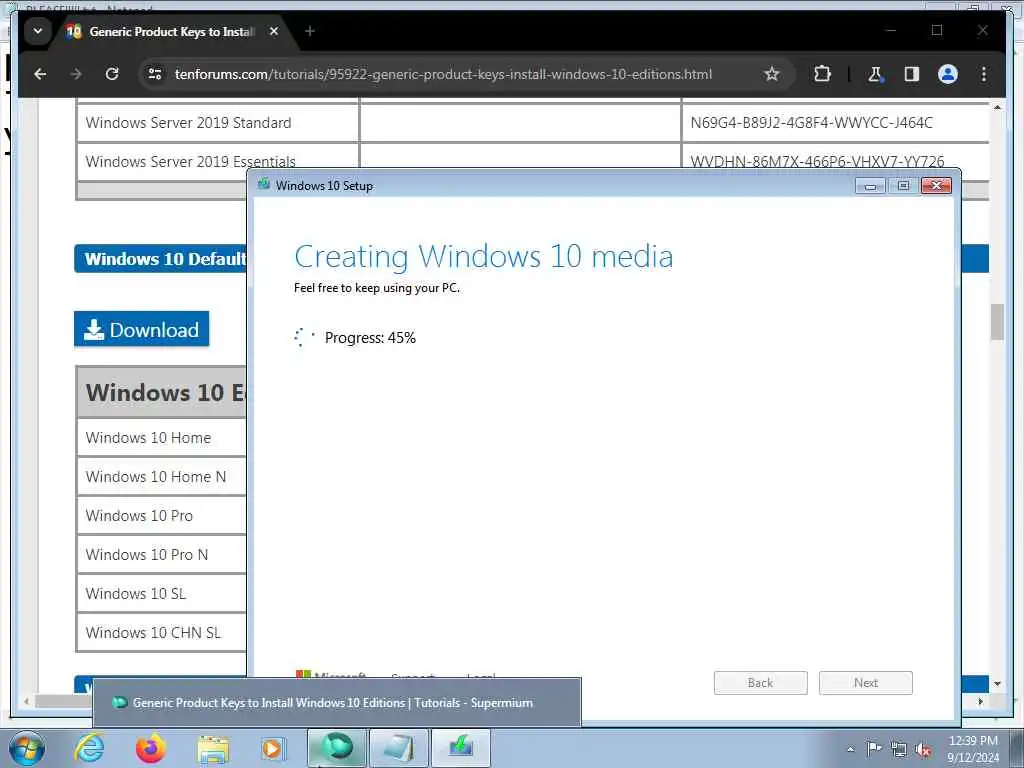Launch Internet Explorer from the taskbar
This screenshot has height=768, width=1024.
coord(89,748)
